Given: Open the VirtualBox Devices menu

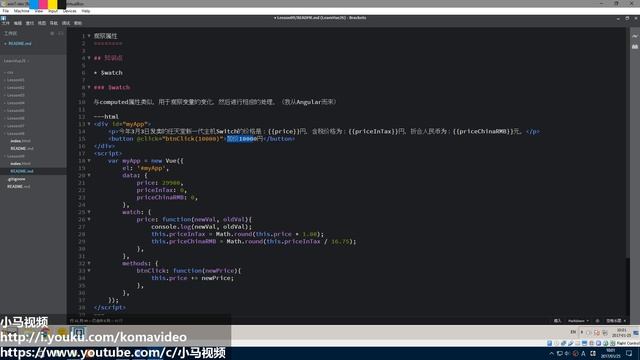Looking at the screenshot, I should pos(69,11).
